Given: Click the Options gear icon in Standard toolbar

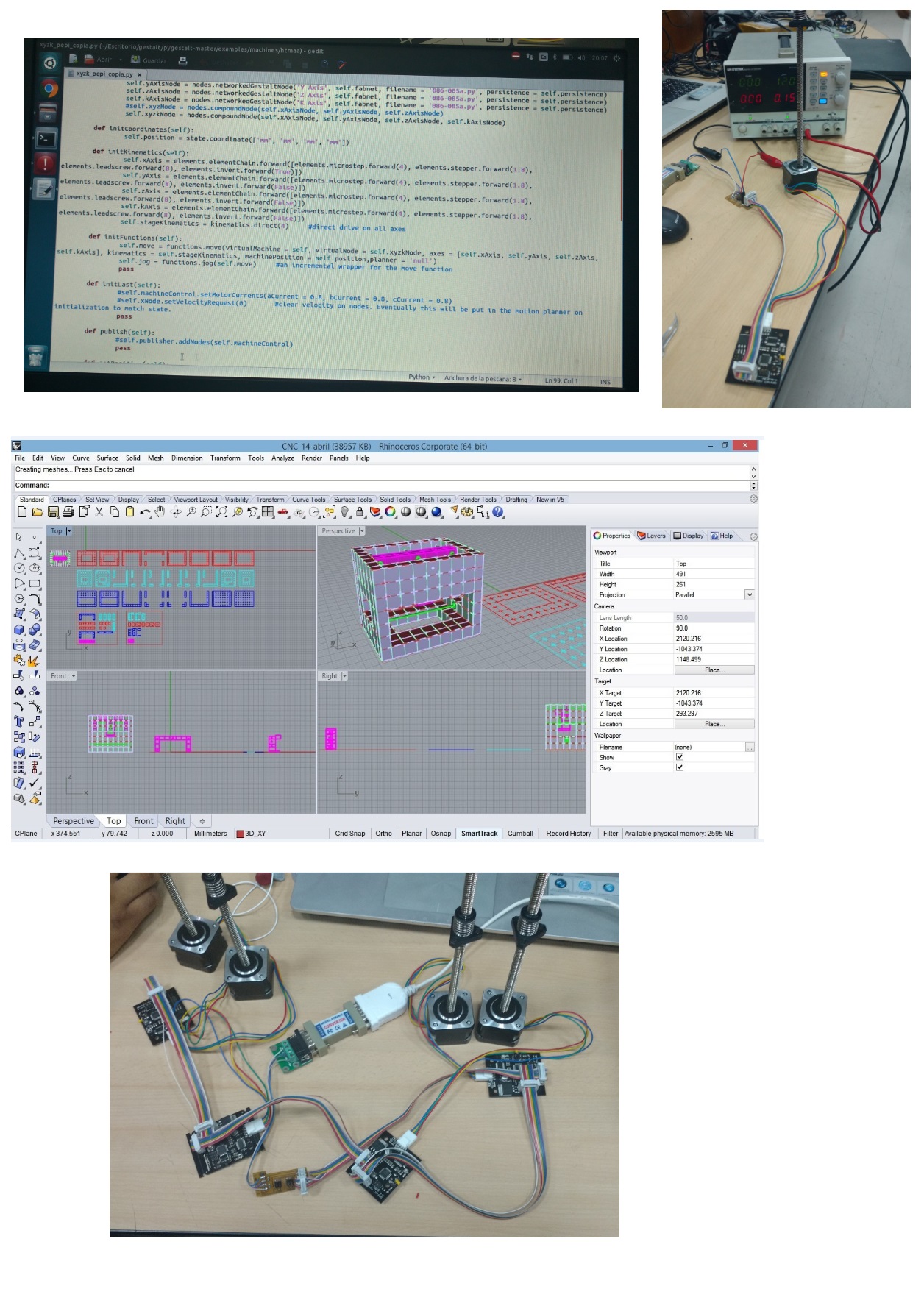Looking at the screenshot, I should pyautogui.click(x=467, y=512).
